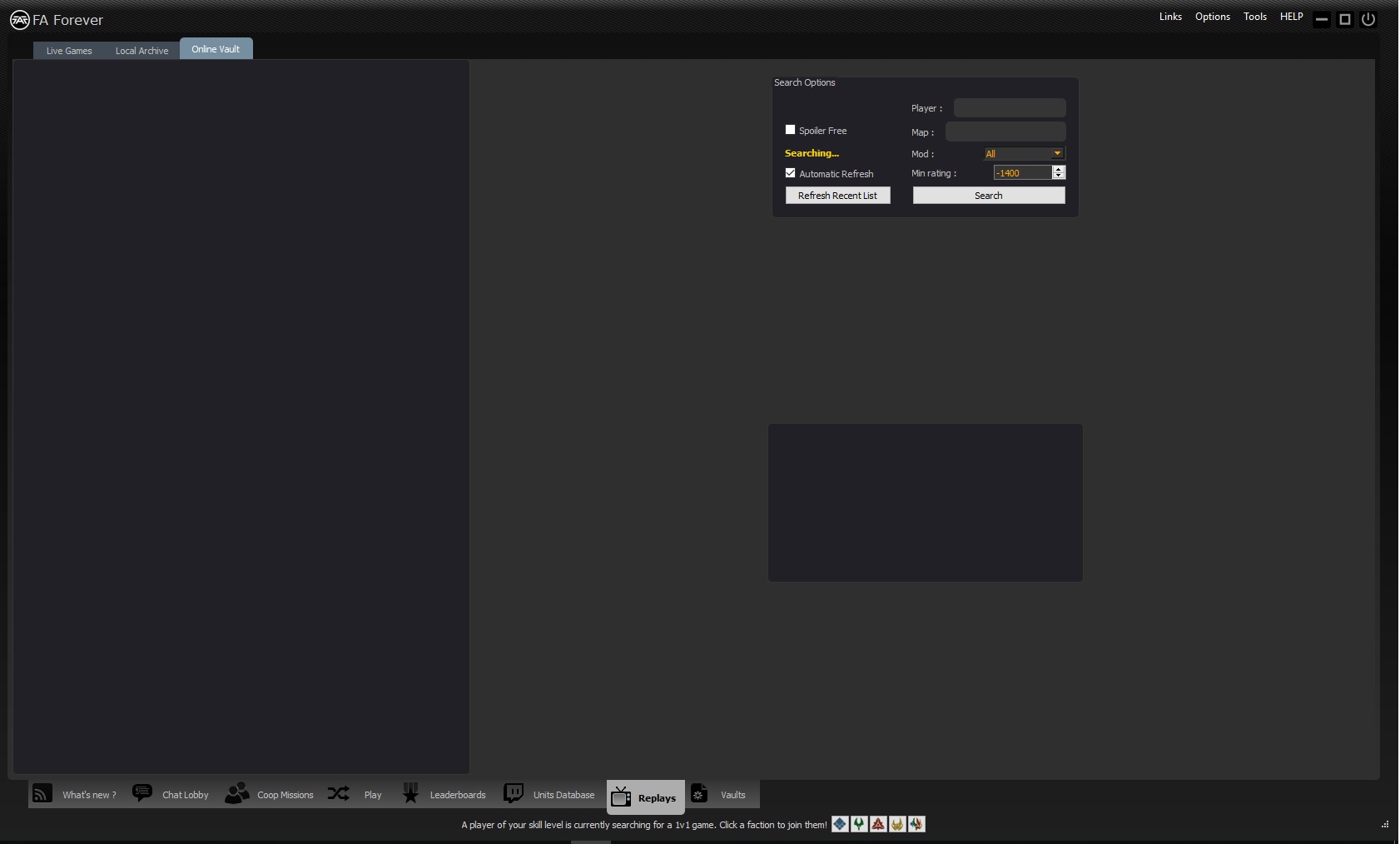Image resolution: width=1400 pixels, height=844 pixels.
Task: Click Refresh Recent List
Action: click(837, 195)
